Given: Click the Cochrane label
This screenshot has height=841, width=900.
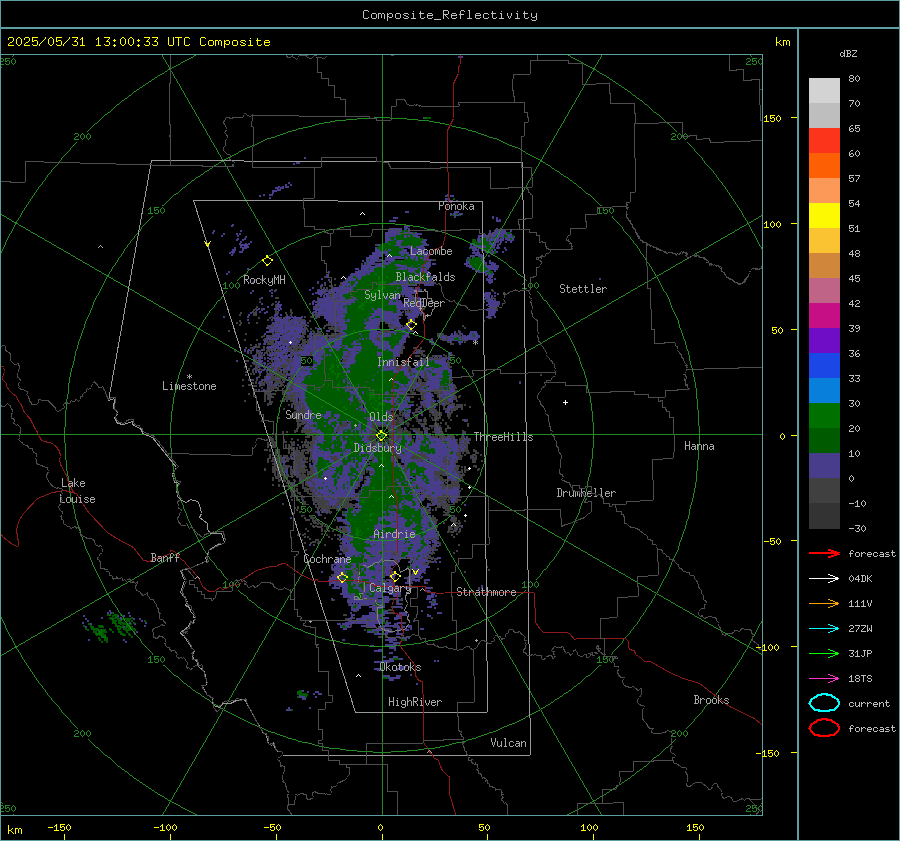Looking at the screenshot, I should [327, 559].
